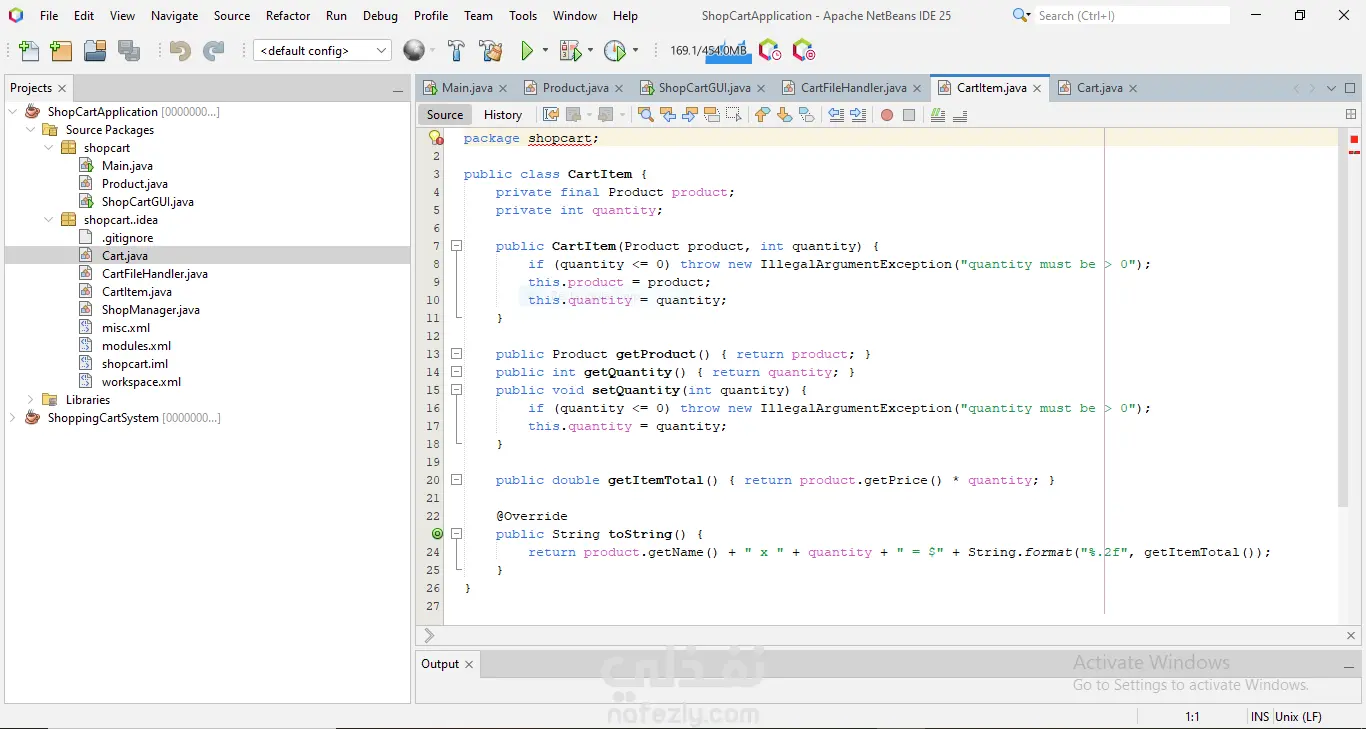The height and width of the screenshot is (729, 1366).
Task: Toggle the rectangular selection icon
Action: (x=733, y=115)
